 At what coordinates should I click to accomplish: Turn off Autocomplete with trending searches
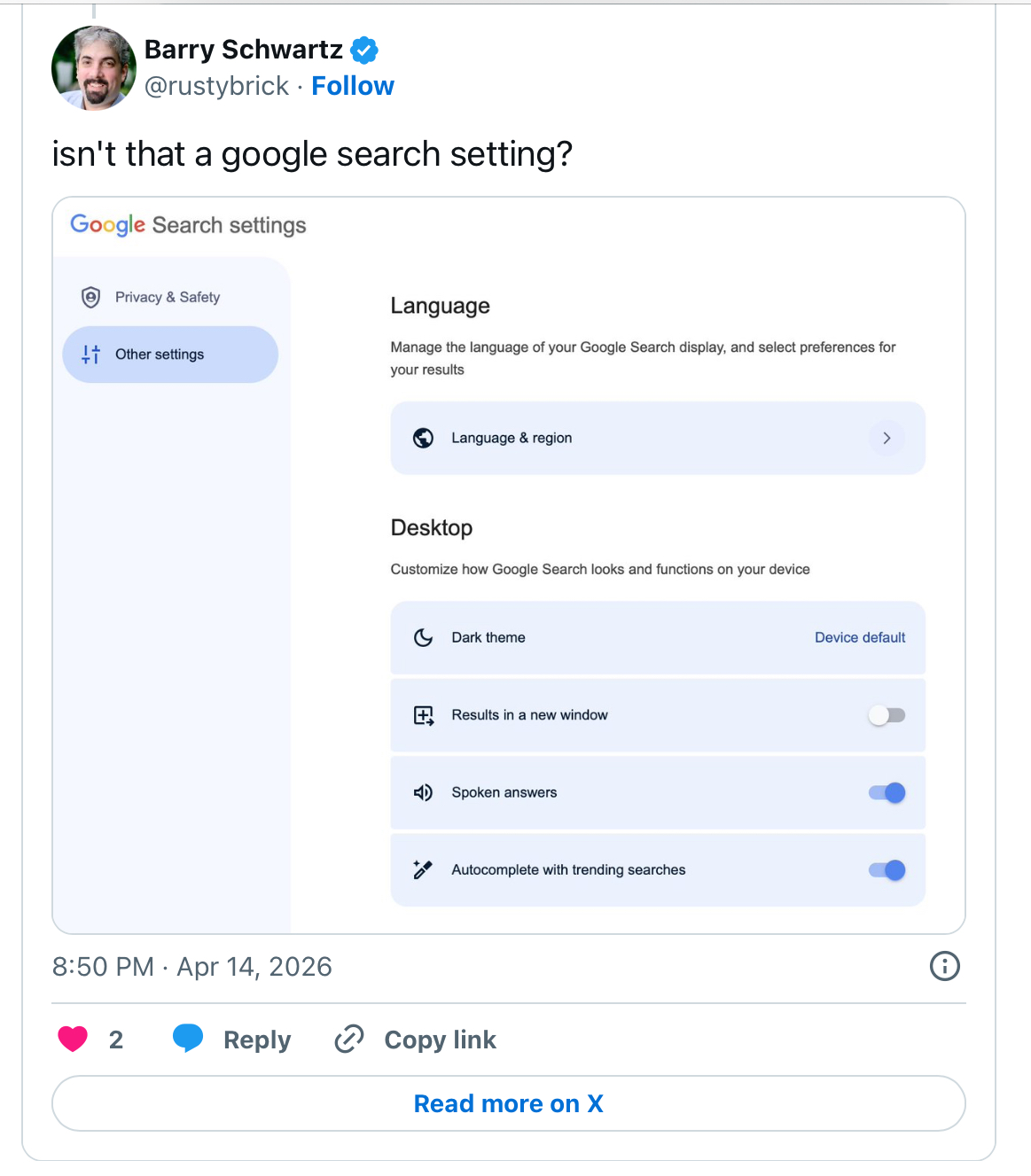point(886,869)
